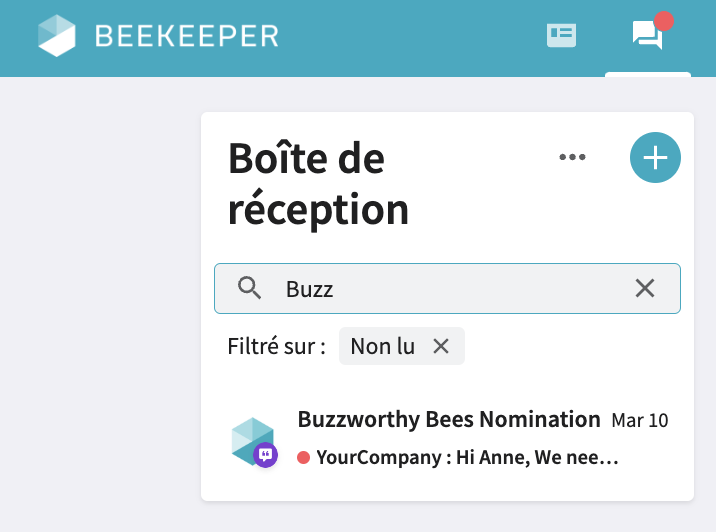
Task: Open the Buzzworthy Bees Nomination conversation
Action: [x=448, y=419]
